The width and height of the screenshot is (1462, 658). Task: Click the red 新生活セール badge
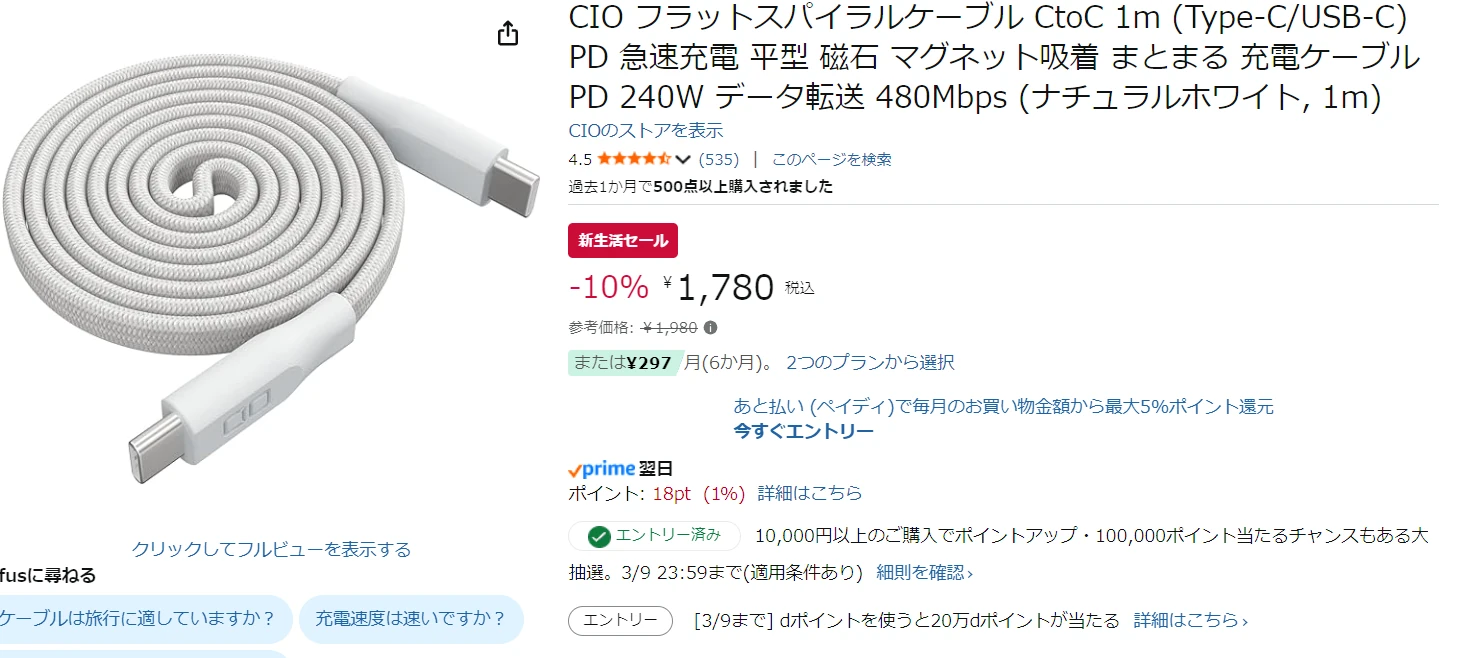(x=623, y=241)
